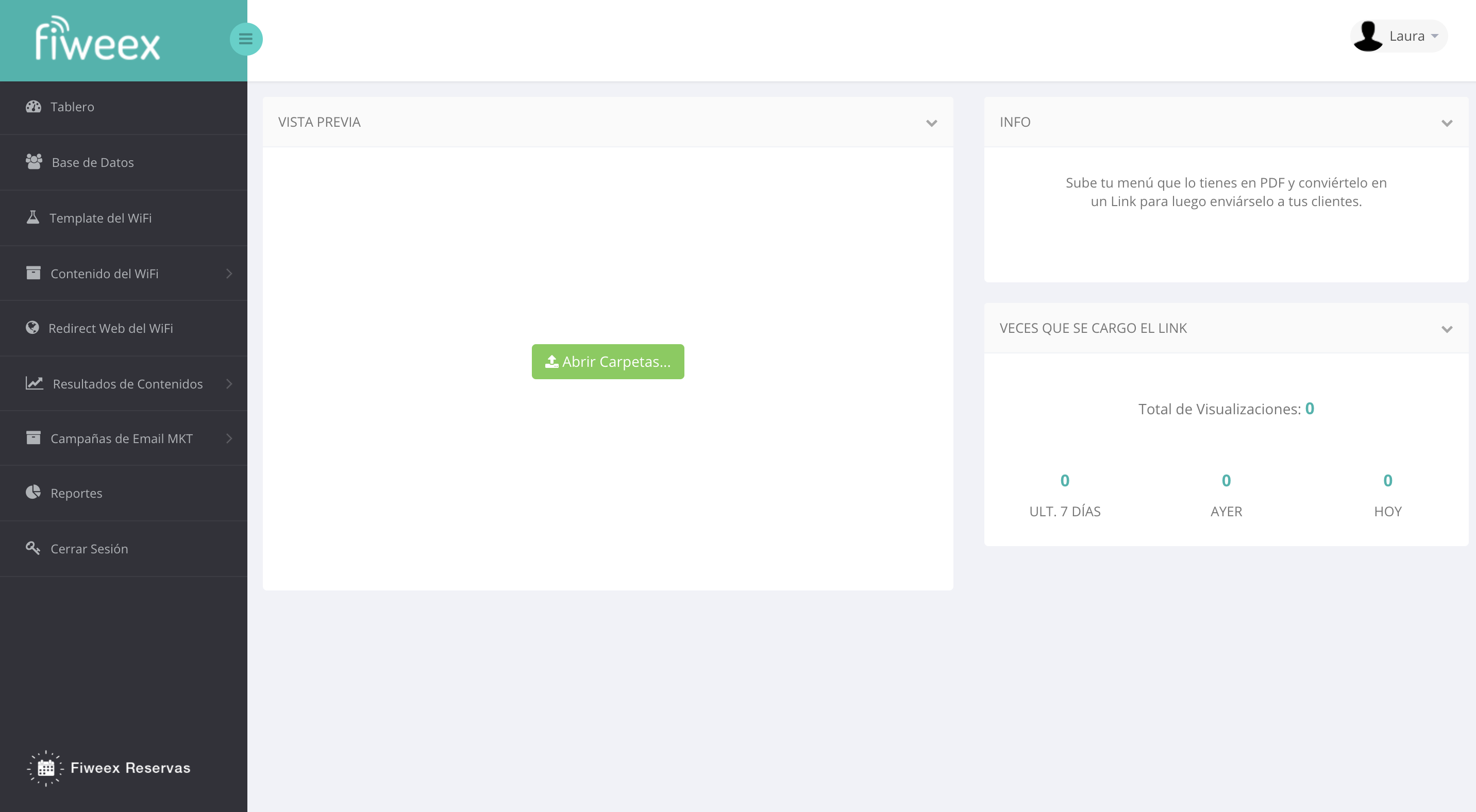Viewport: 1476px width, 812px height.
Task: Open the Laura user dropdown
Action: 1414,36
